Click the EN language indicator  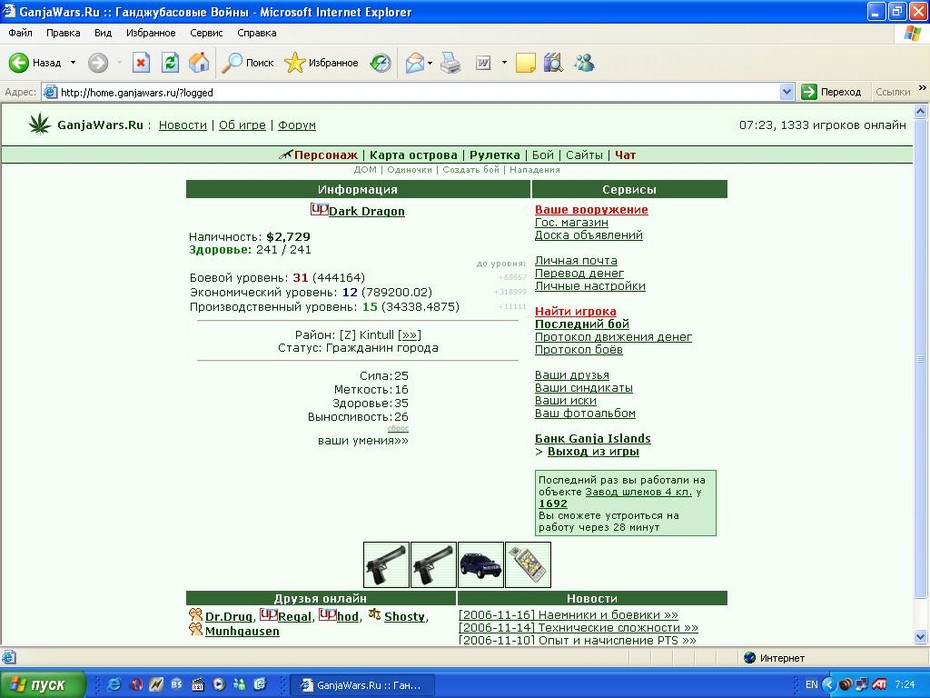(x=811, y=684)
